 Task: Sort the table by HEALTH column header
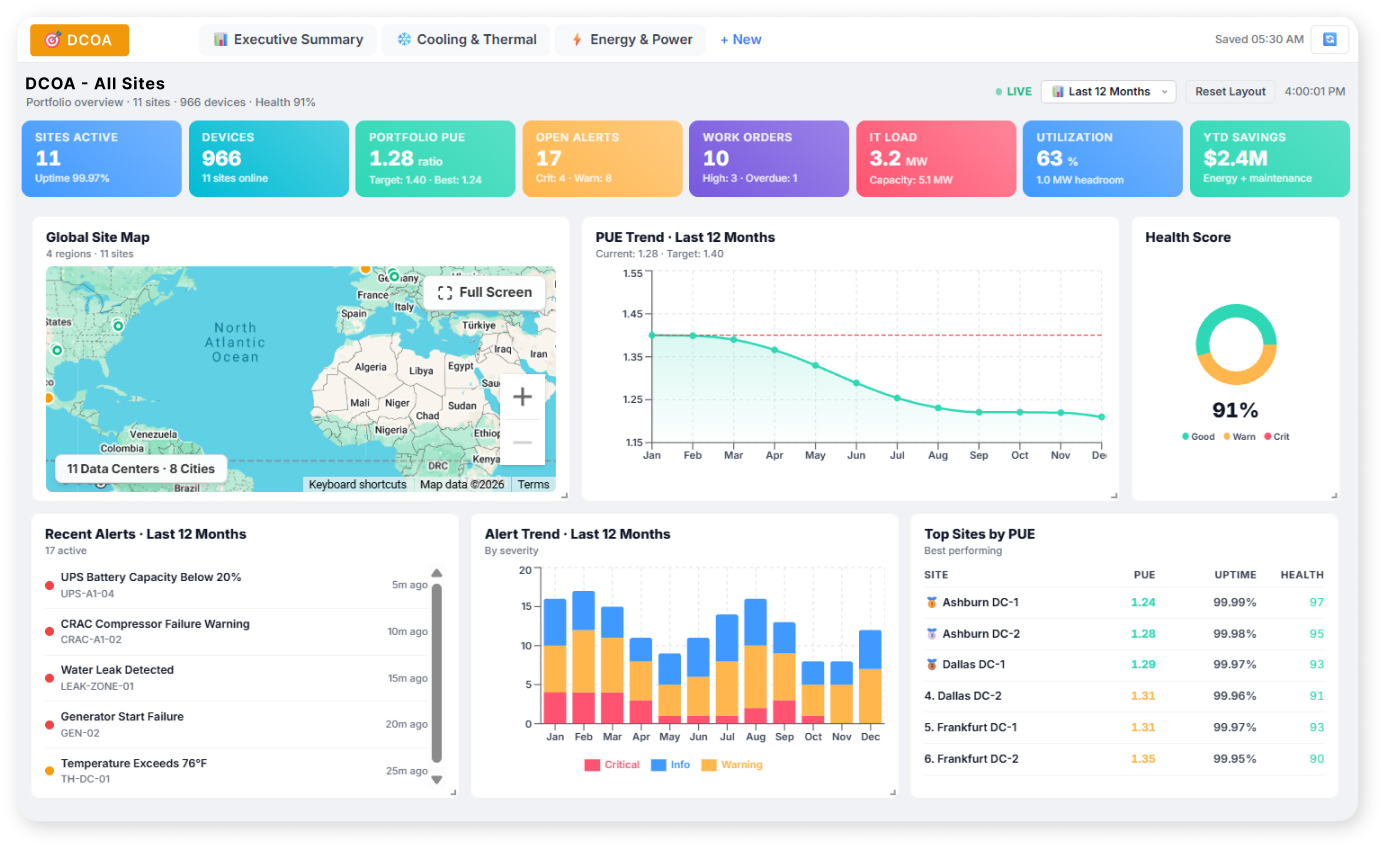[x=1302, y=575]
